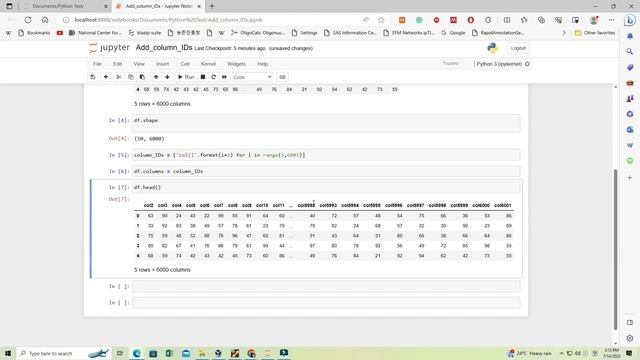Open the Edit menu

[118, 64]
